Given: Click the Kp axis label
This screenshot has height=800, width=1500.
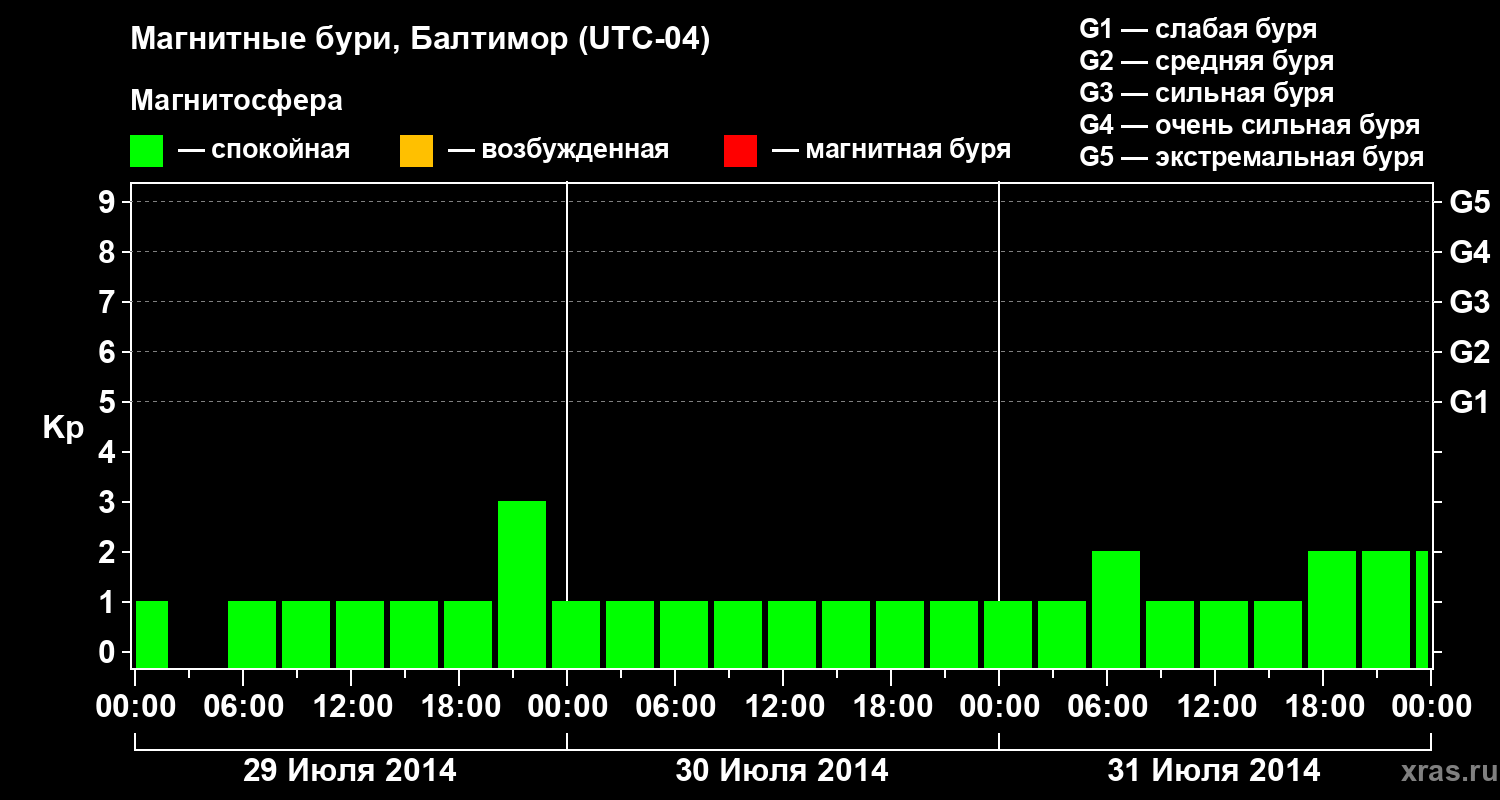Looking at the screenshot, I should pyautogui.click(x=63, y=428).
